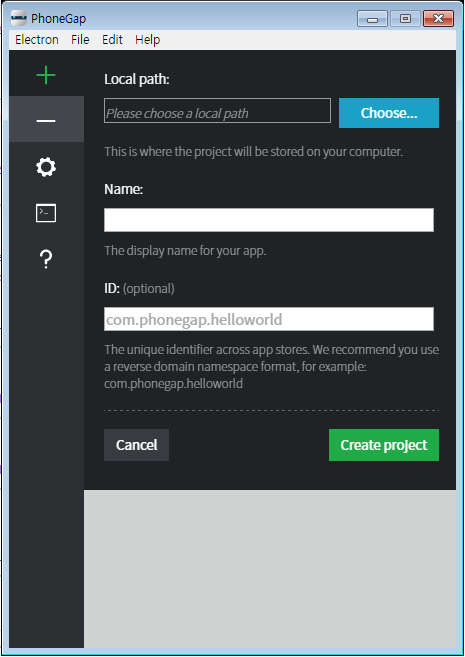Open the terminal console log icon
Viewport: 465px width, 657px height.
click(46, 213)
